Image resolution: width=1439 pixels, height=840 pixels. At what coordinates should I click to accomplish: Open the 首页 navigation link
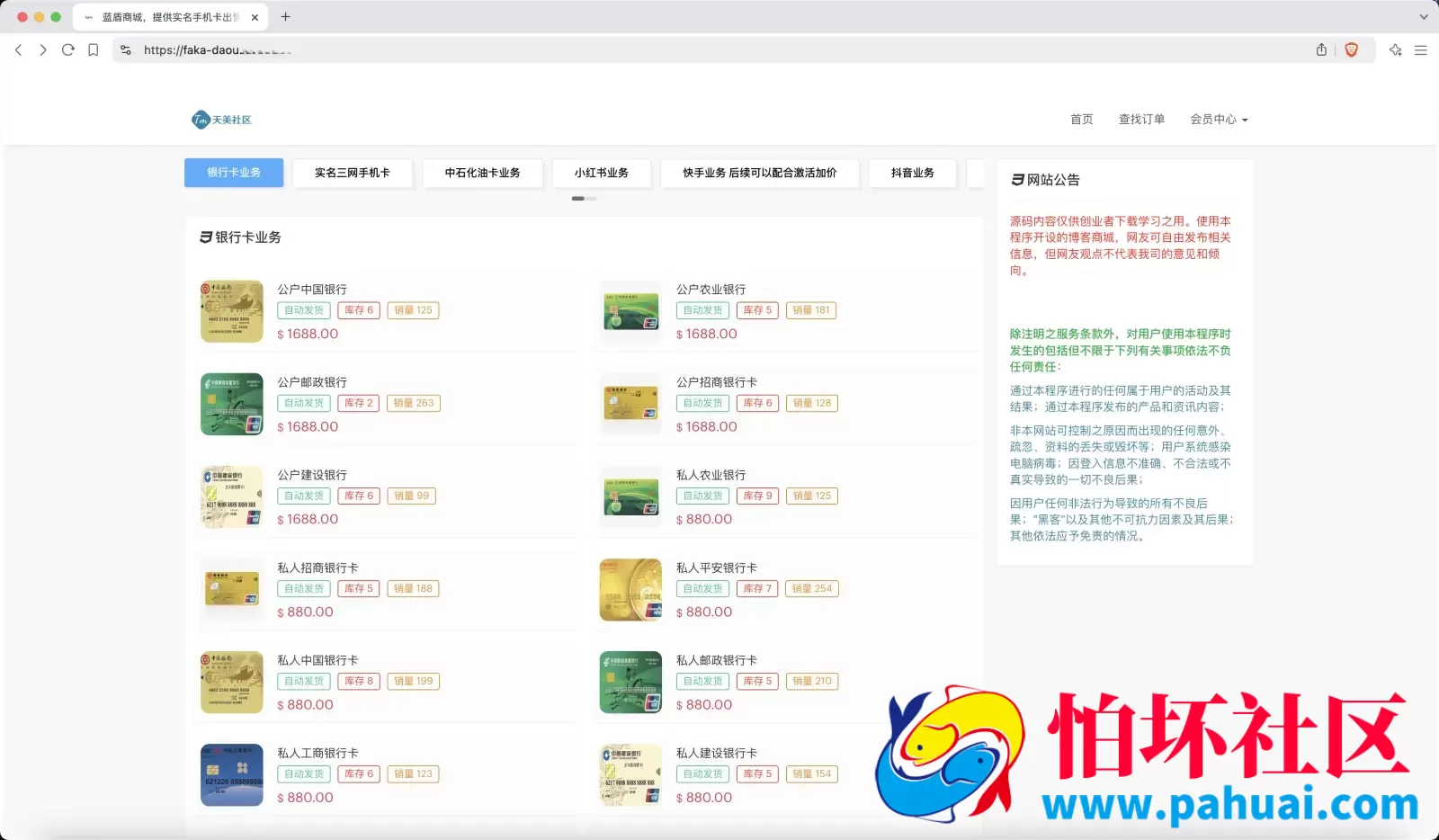(x=1082, y=119)
